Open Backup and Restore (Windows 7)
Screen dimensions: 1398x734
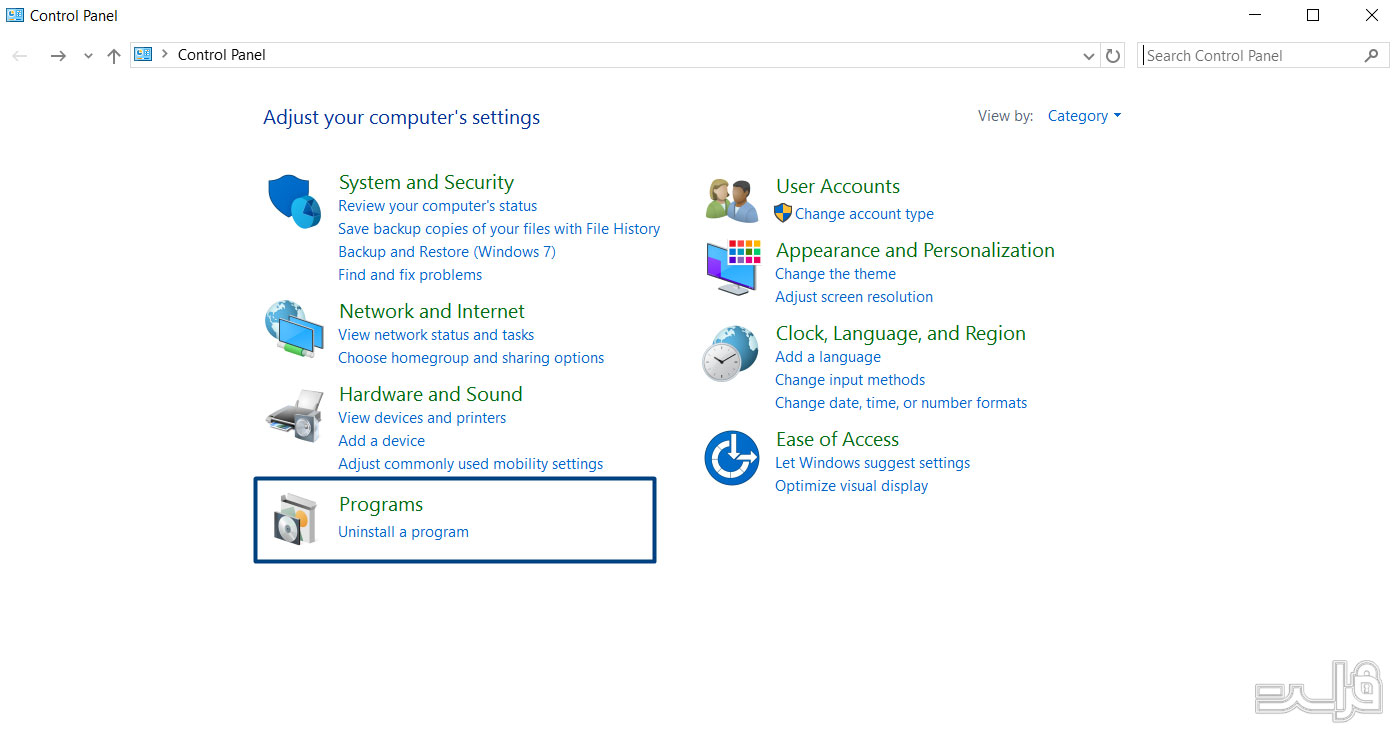point(447,252)
